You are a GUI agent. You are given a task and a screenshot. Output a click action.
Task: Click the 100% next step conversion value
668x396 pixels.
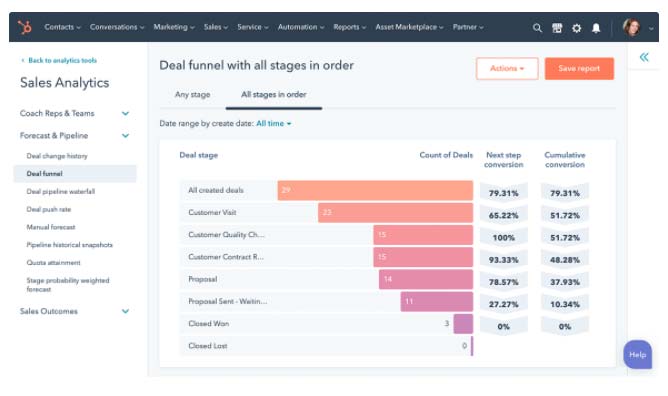(x=504, y=238)
